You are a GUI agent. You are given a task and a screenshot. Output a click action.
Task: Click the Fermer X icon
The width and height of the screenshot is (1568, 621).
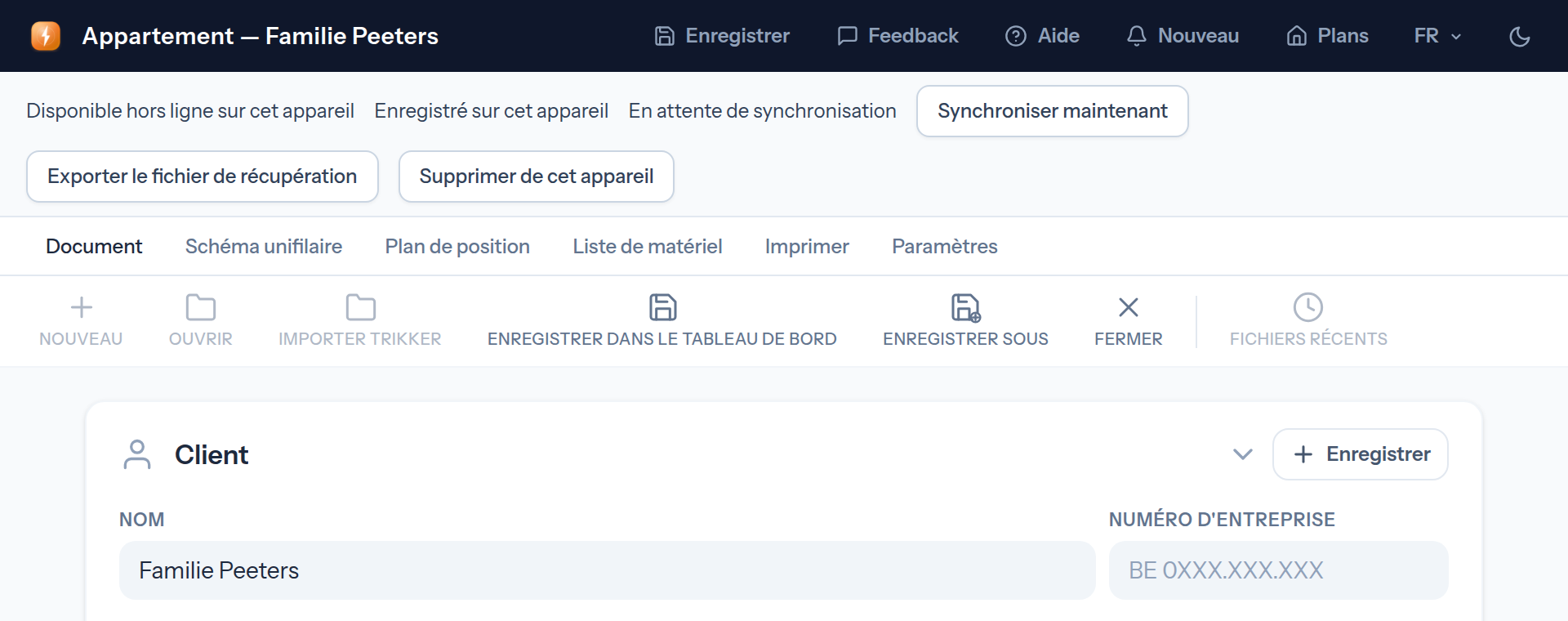[1129, 307]
